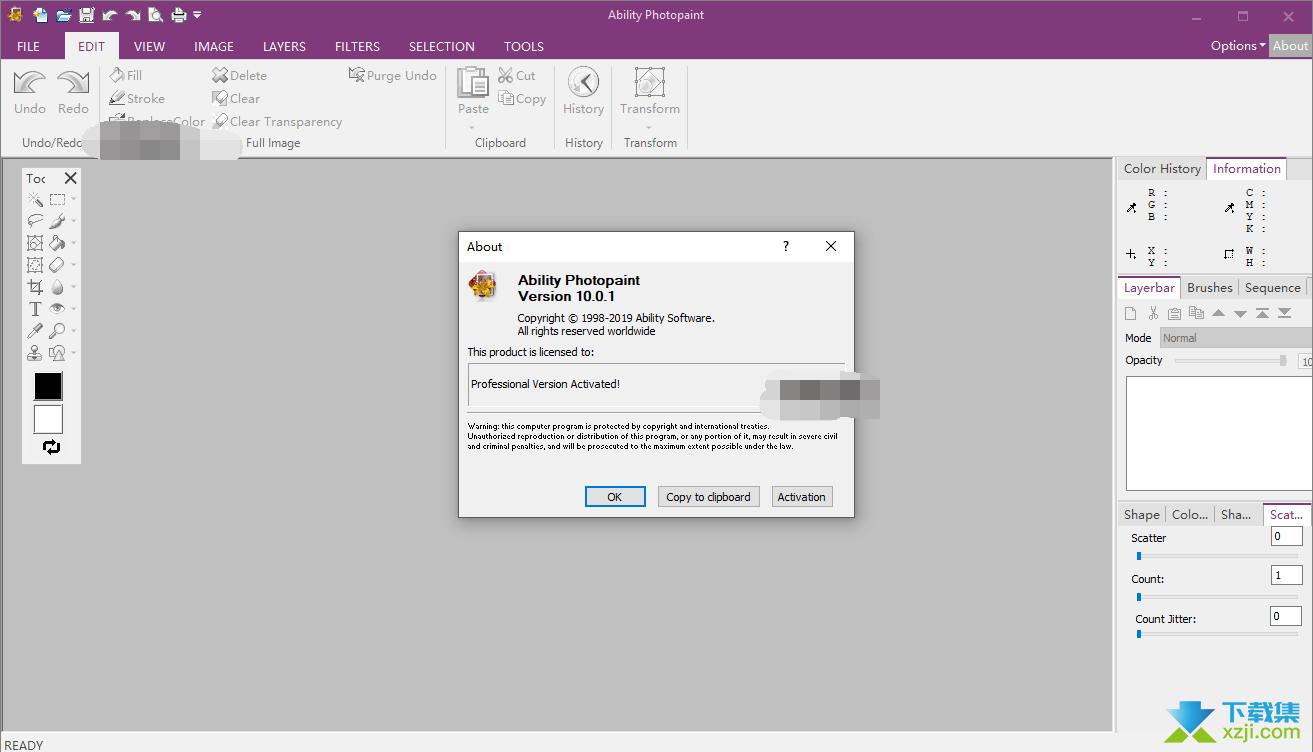Expand the paintbrush tool options arrow
Viewport: 1313px width, 752px height.
click(x=73, y=222)
